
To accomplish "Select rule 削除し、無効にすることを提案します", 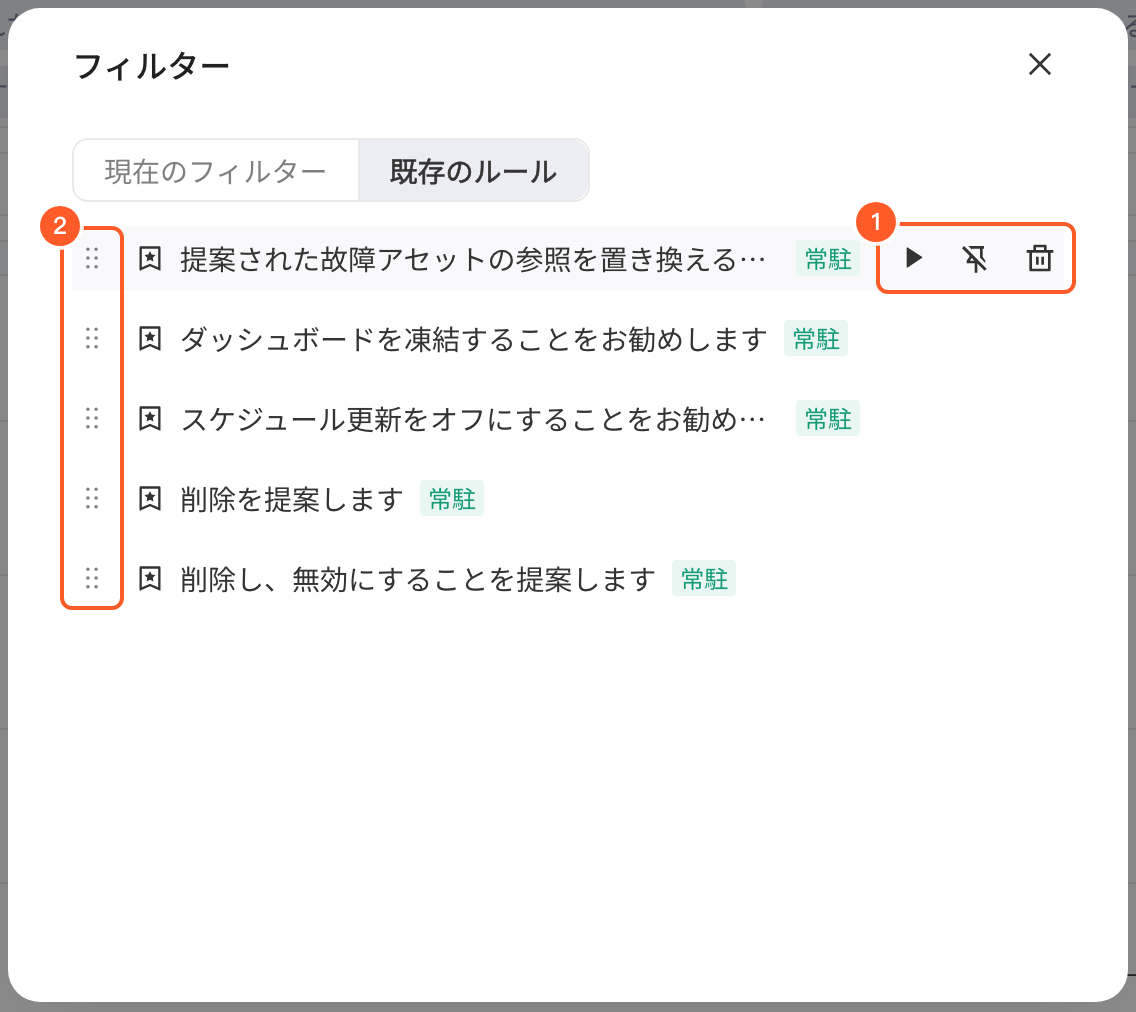I will (418, 579).
